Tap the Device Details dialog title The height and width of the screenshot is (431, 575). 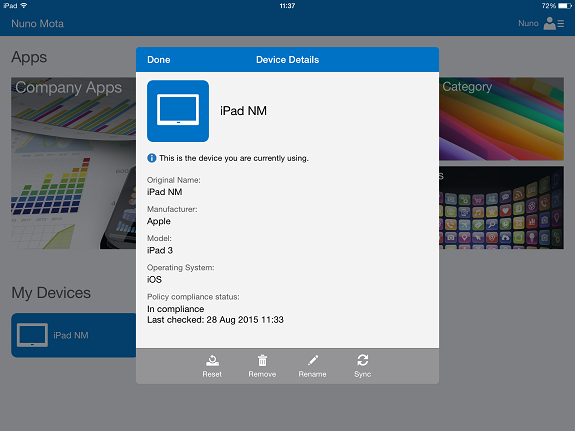pos(288,60)
